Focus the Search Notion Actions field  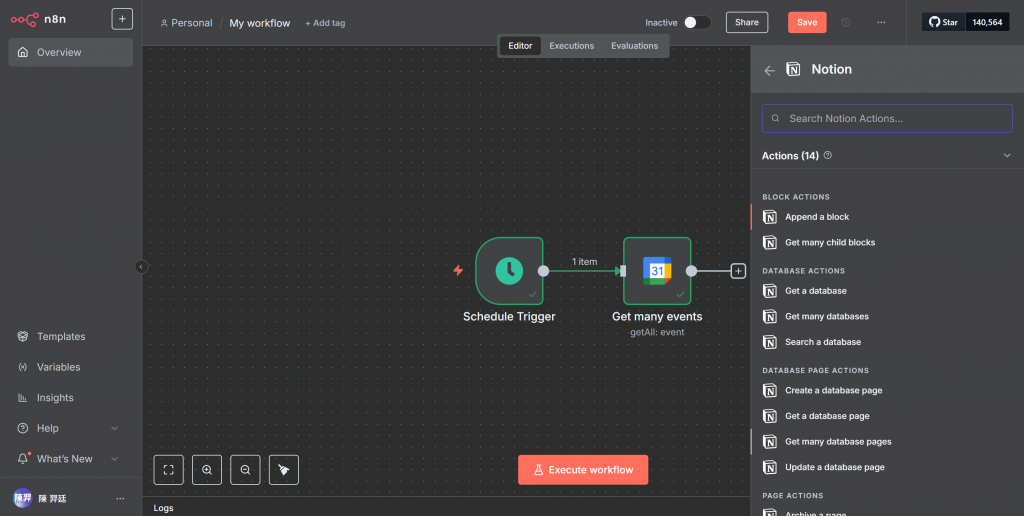[x=888, y=118]
